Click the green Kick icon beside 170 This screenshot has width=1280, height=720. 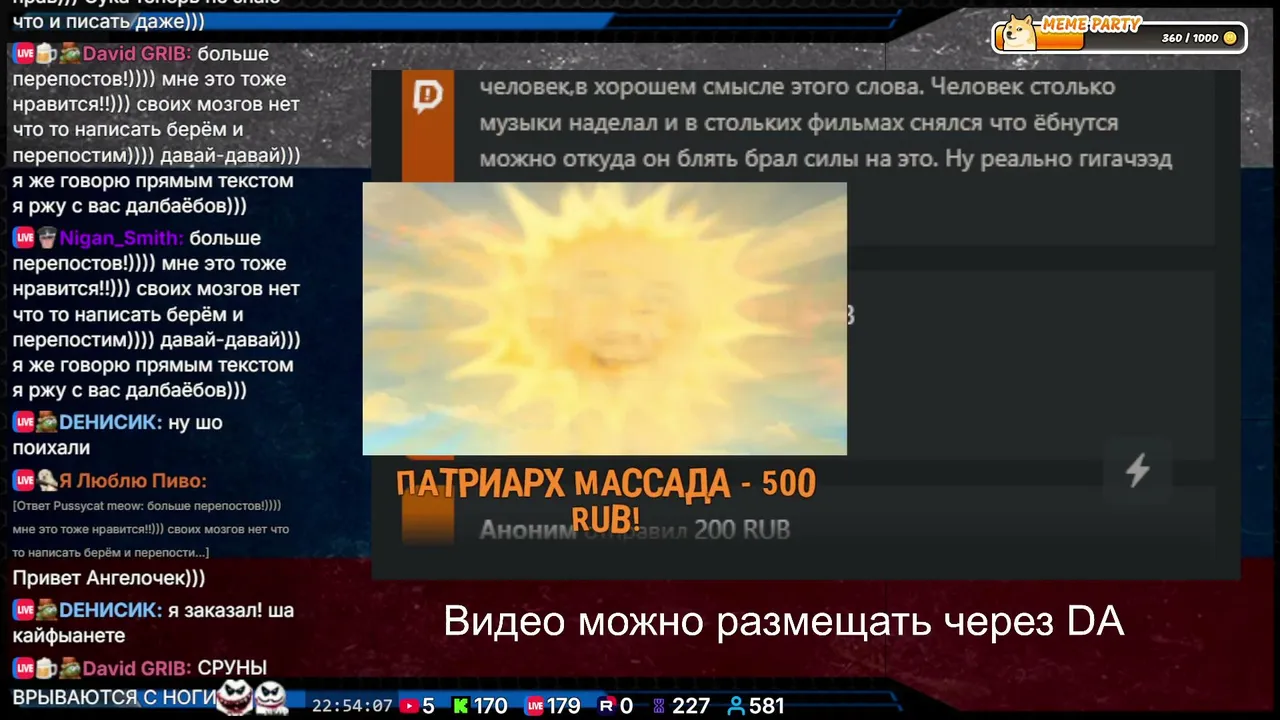(x=461, y=706)
